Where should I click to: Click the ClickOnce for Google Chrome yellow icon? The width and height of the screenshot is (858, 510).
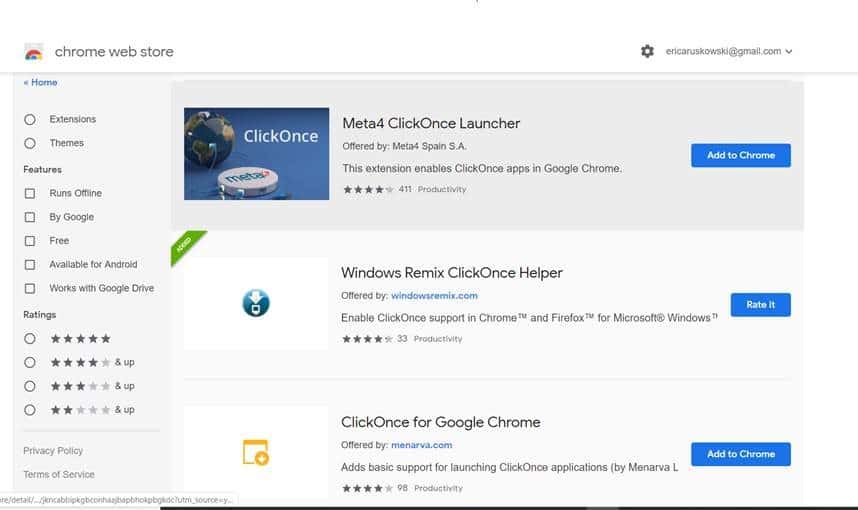pyautogui.click(x=256, y=453)
